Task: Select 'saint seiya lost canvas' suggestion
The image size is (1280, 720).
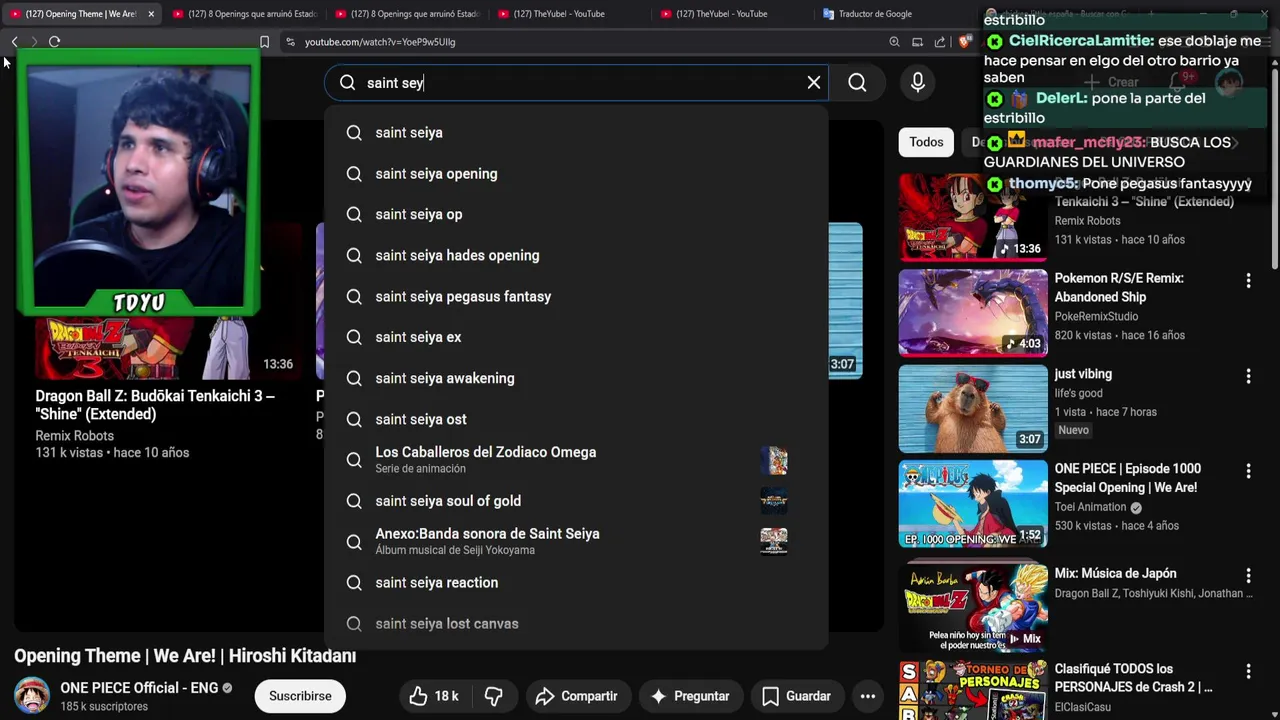Action: coord(576,624)
